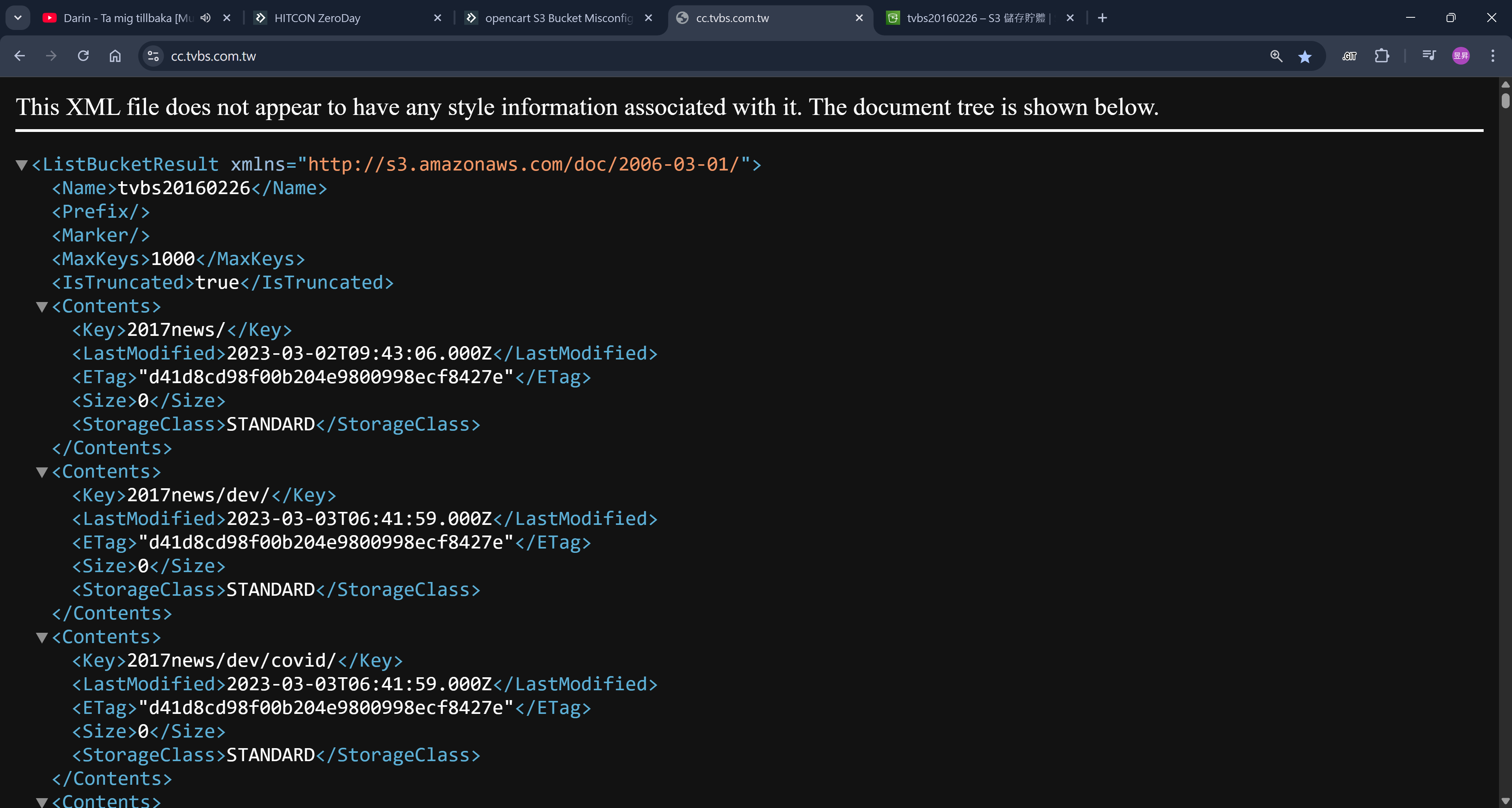
Task: Click the timestamp 2023-03-02T09:43:06.000Z
Action: pos(359,353)
